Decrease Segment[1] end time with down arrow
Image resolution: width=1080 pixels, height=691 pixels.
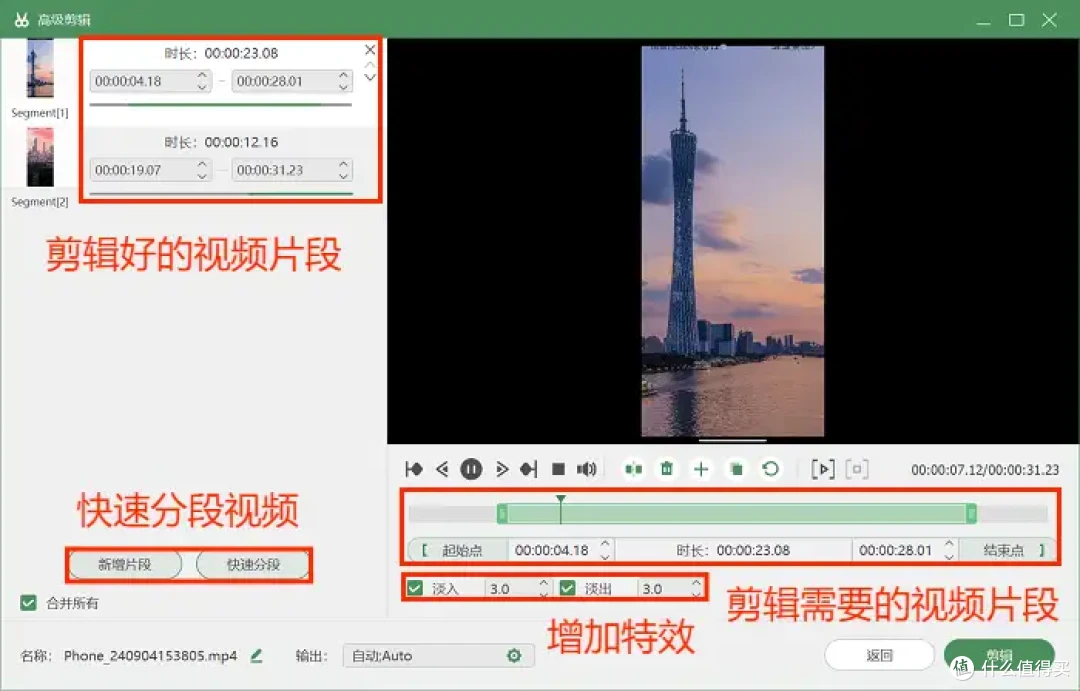344,87
